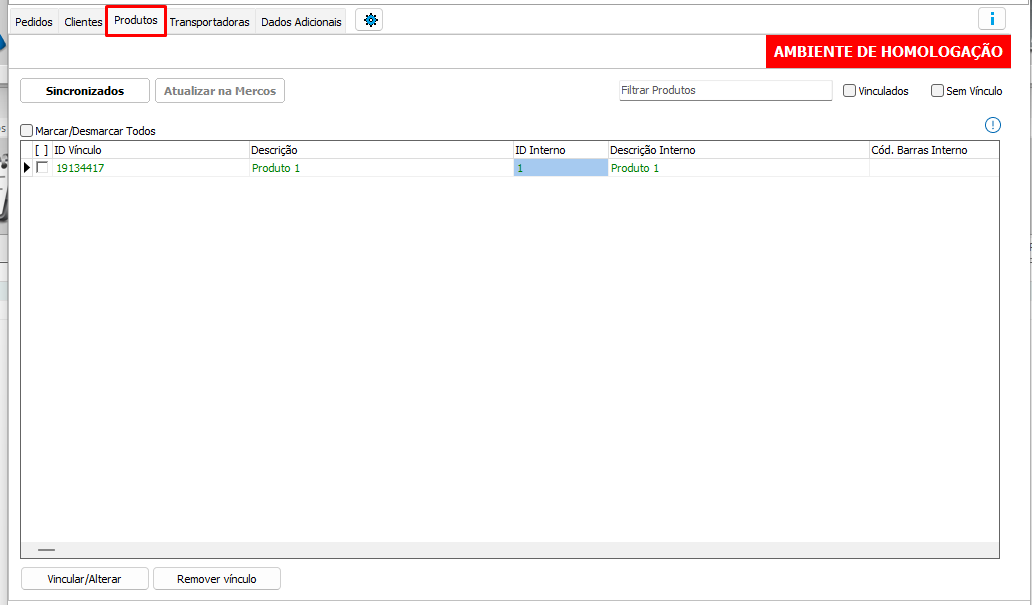Screen dimensions: 1032x605
Task: Click the Remover vínculo button
Action: pos(216,579)
